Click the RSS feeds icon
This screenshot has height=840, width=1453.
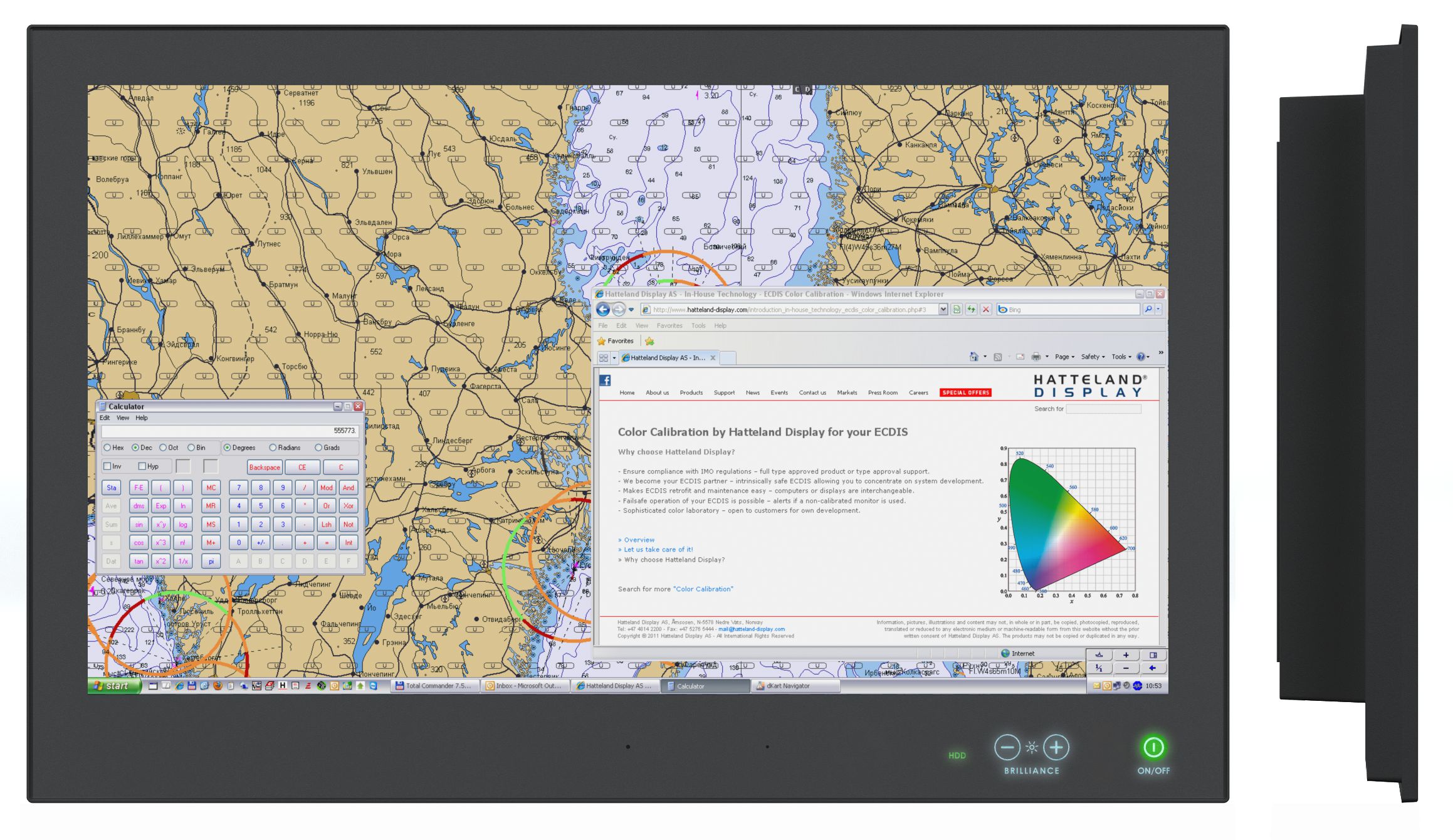click(997, 357)
